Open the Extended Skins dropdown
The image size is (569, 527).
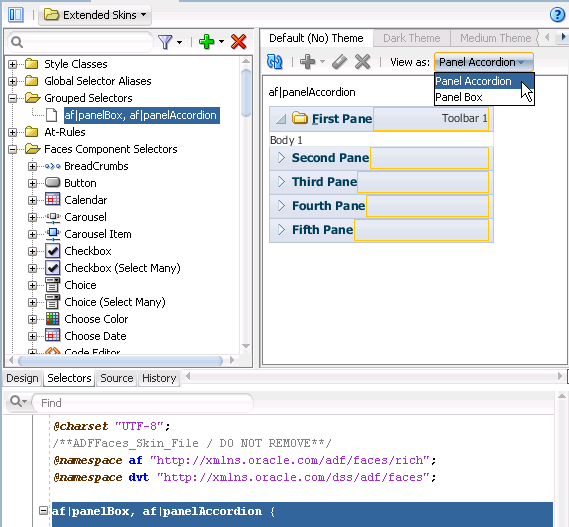95,15
